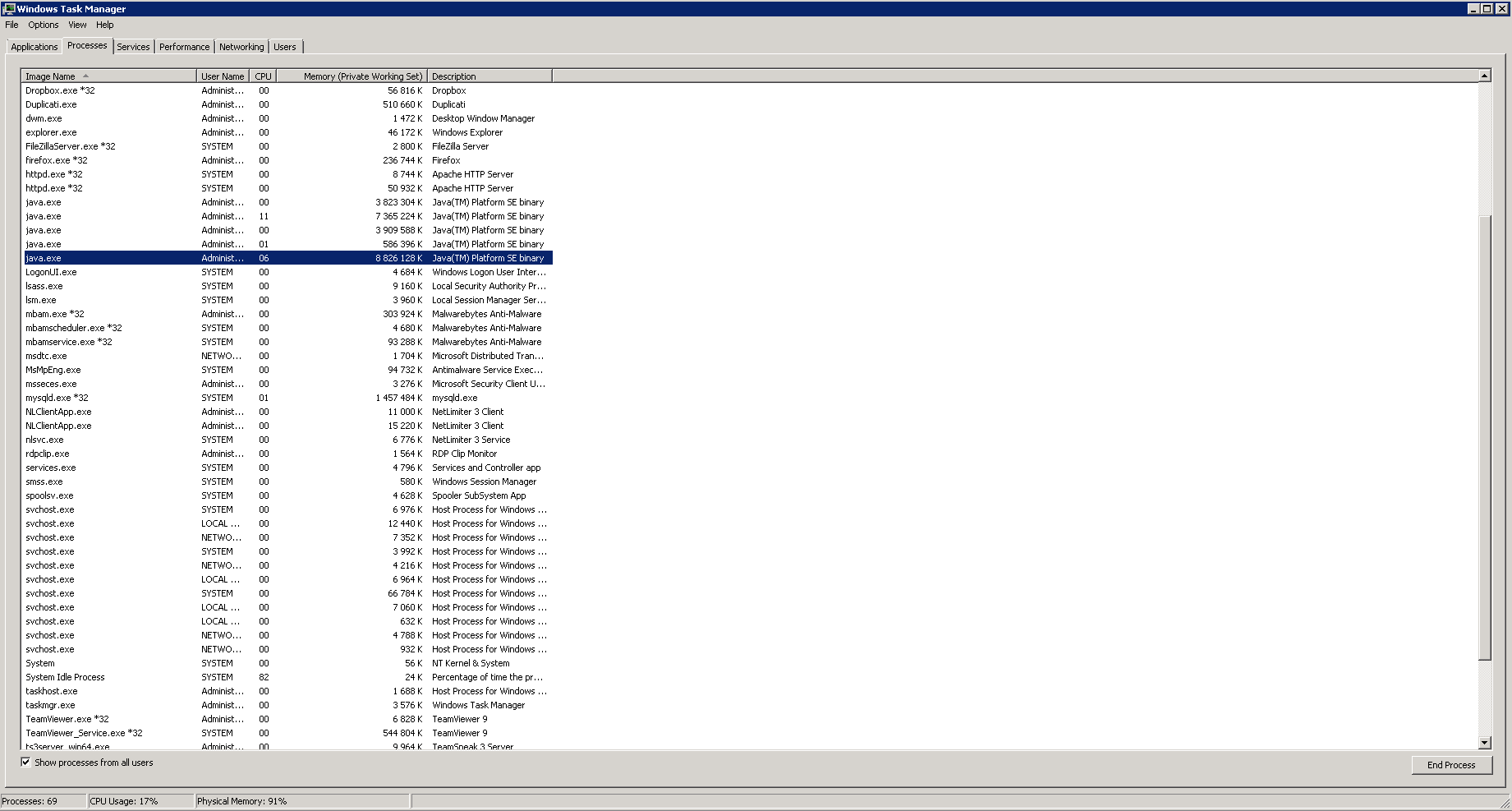Select the Services tab
Image resolution: width=1512 pixels, height=811 pixels.
[132, 46]
